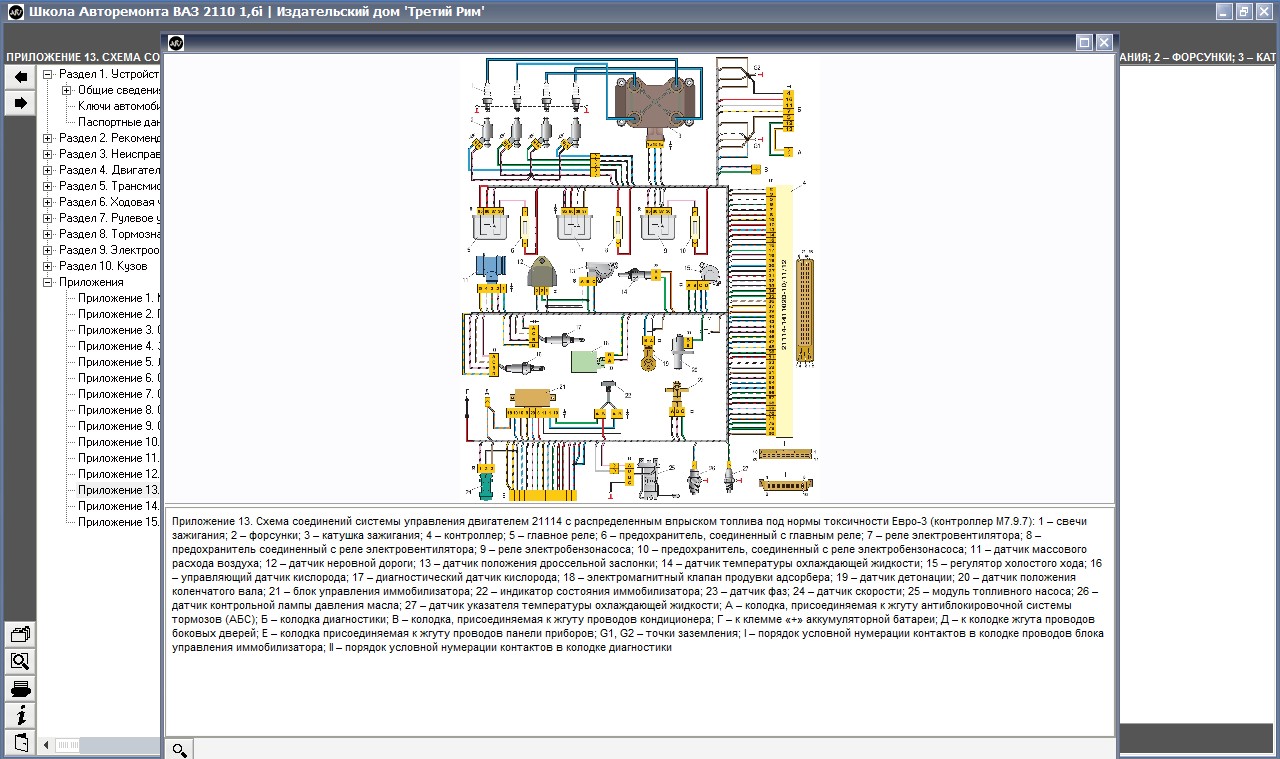The height and width of the screenshot is (759, 1280).
Task: Open the info 'i' icon
Action: pyautogui.click(x=20, y=716)
